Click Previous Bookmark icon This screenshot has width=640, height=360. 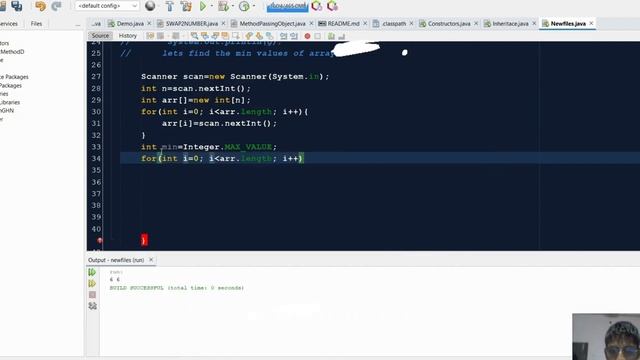tap(249, 36)
